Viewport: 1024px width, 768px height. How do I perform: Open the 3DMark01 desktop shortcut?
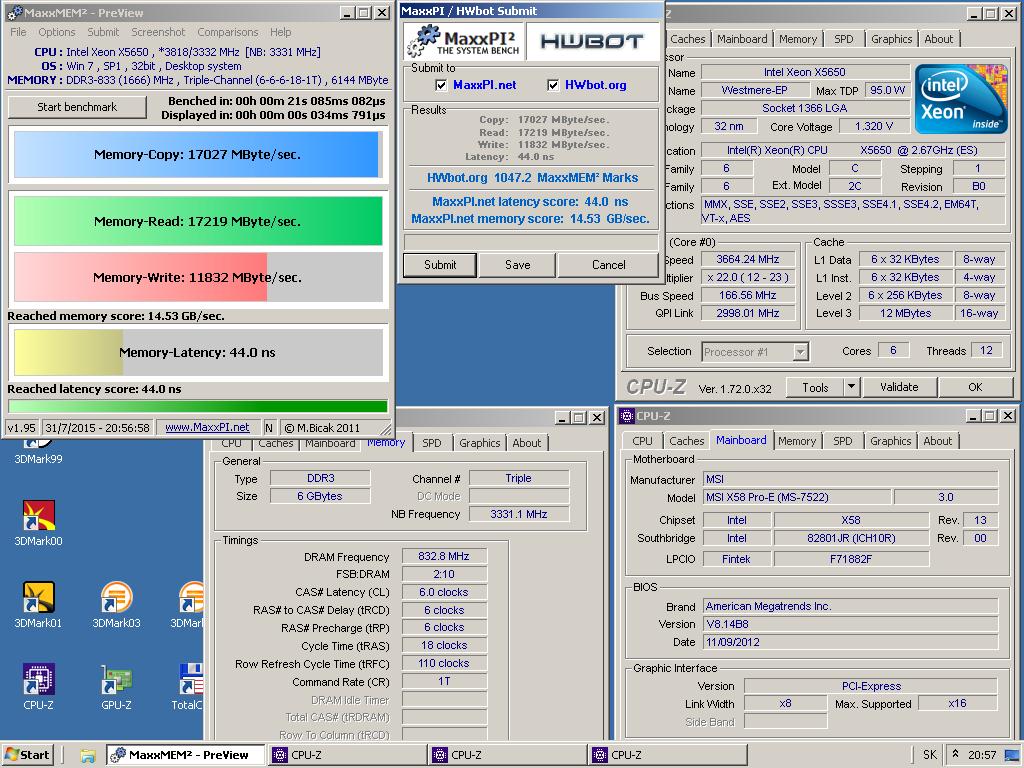point(39,605)
